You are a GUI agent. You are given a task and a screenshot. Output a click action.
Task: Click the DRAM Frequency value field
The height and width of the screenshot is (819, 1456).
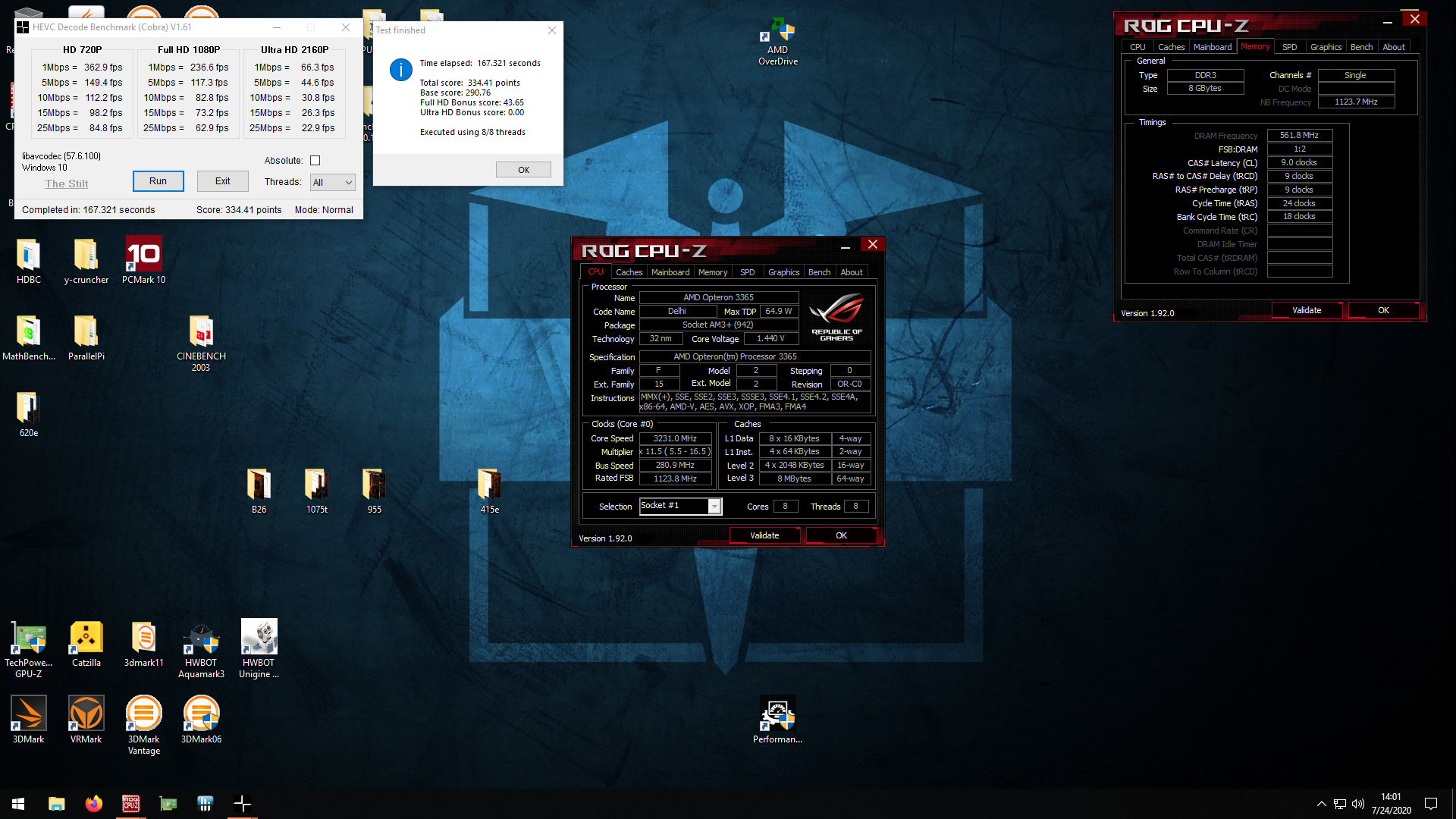pos(1300,136)
